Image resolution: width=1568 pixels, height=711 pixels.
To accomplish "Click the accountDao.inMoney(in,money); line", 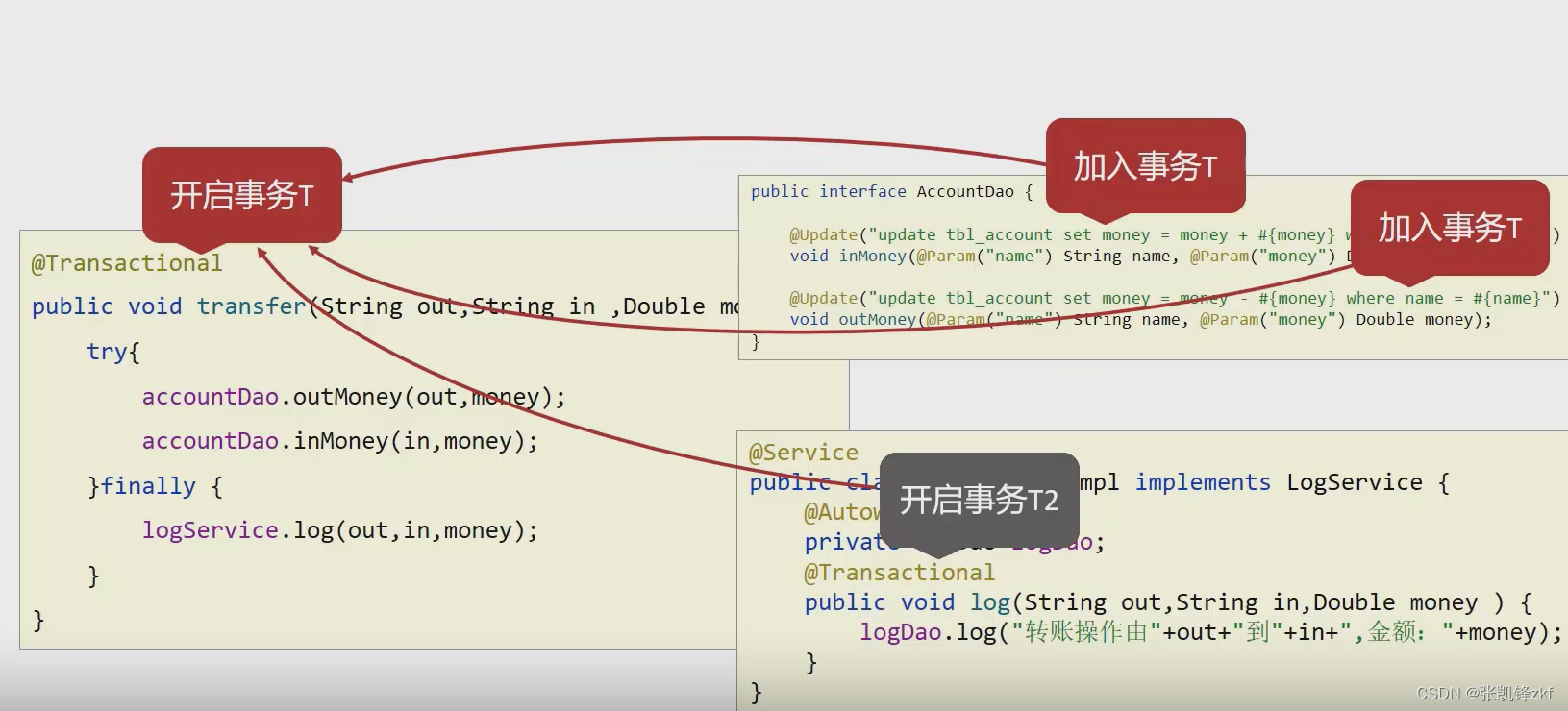I will tap(340, 441).
